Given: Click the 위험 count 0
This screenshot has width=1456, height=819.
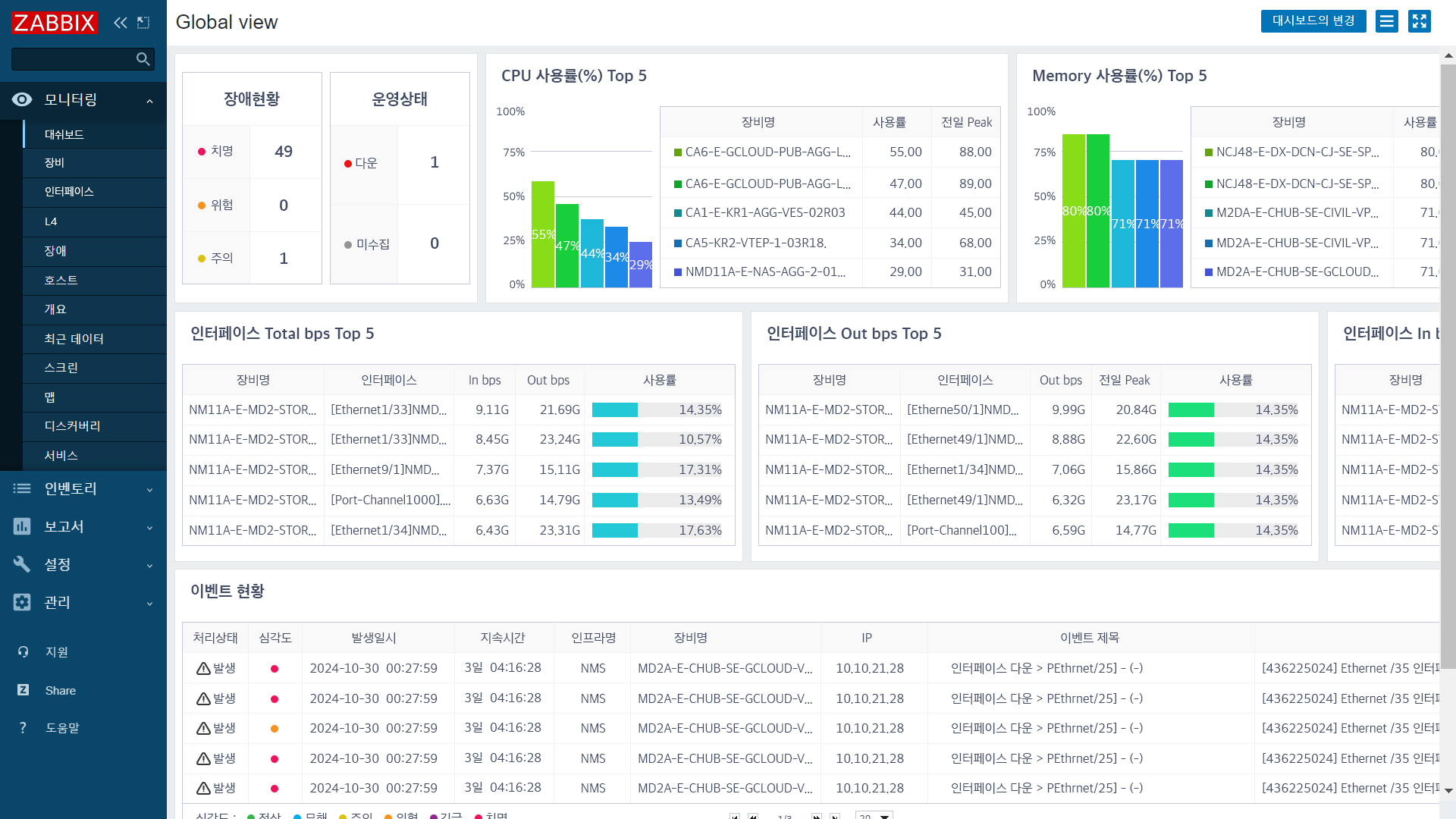Looking at the screenshot, I should [284, 206].
